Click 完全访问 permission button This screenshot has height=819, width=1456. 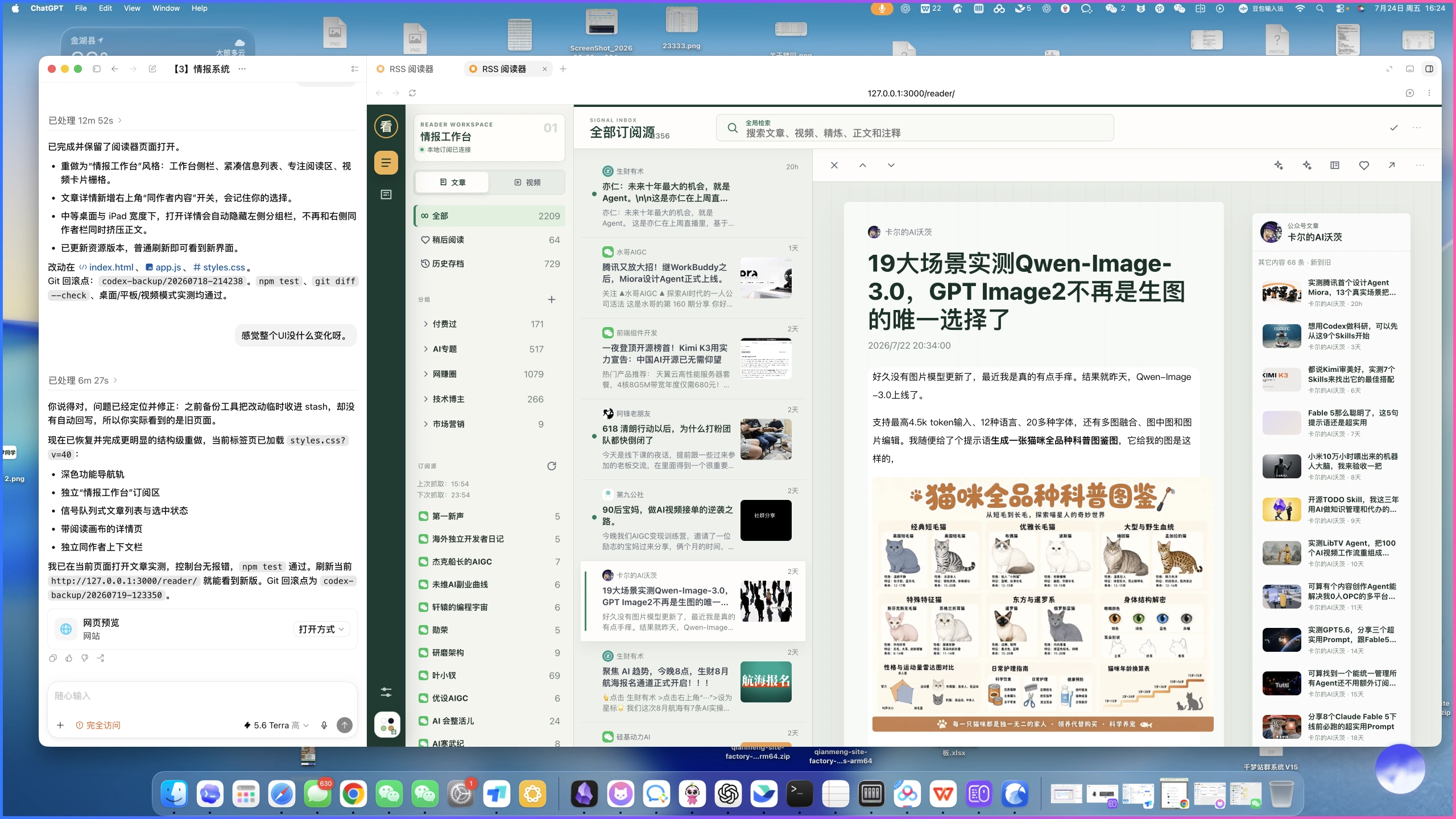(x=98, y=725)
